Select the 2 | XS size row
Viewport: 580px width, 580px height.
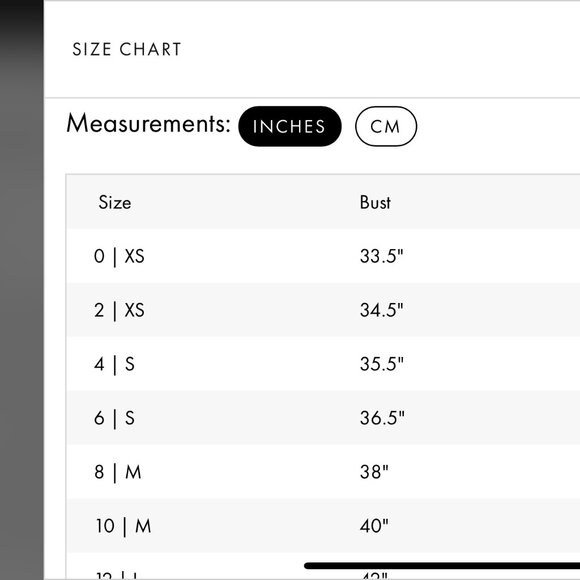(x=323, y=310)
